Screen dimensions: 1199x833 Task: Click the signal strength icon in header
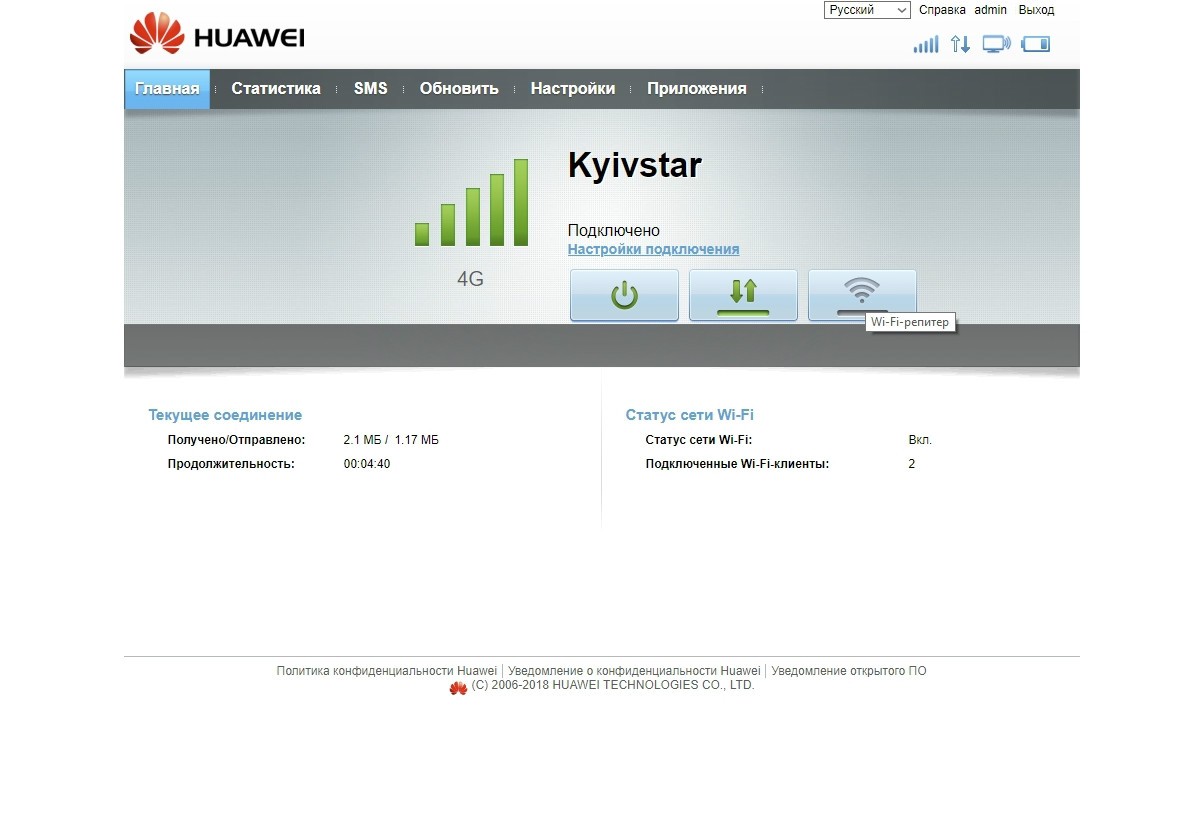925,44
